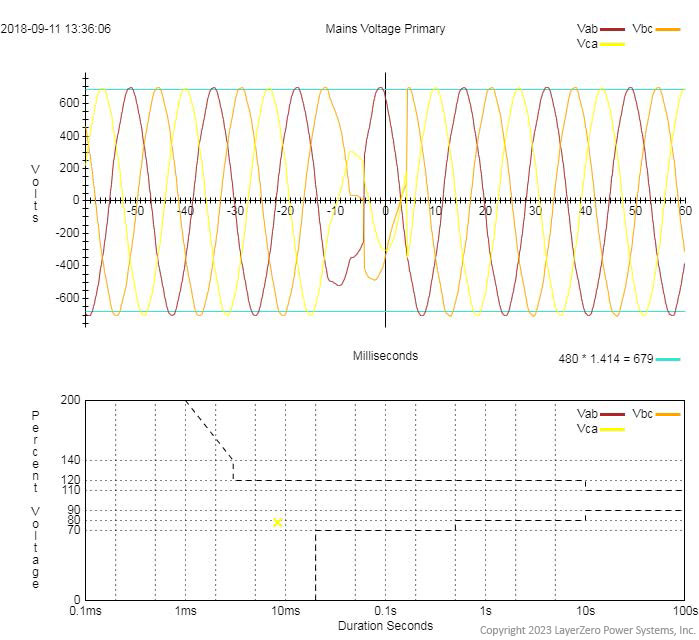Click the 480 * 1.414 = 679 legend text
The width and height of the screenshot is (699, 640).
606,359
